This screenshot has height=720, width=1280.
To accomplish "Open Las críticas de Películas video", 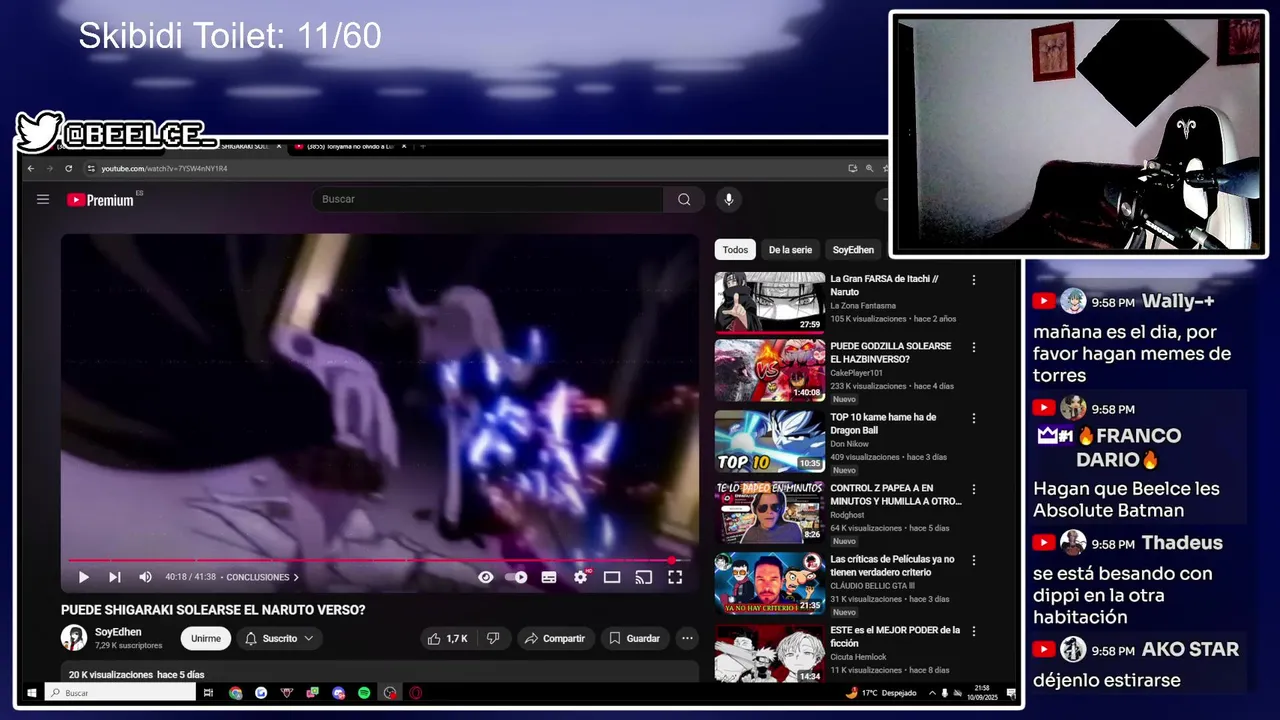I will pos(892,565).
